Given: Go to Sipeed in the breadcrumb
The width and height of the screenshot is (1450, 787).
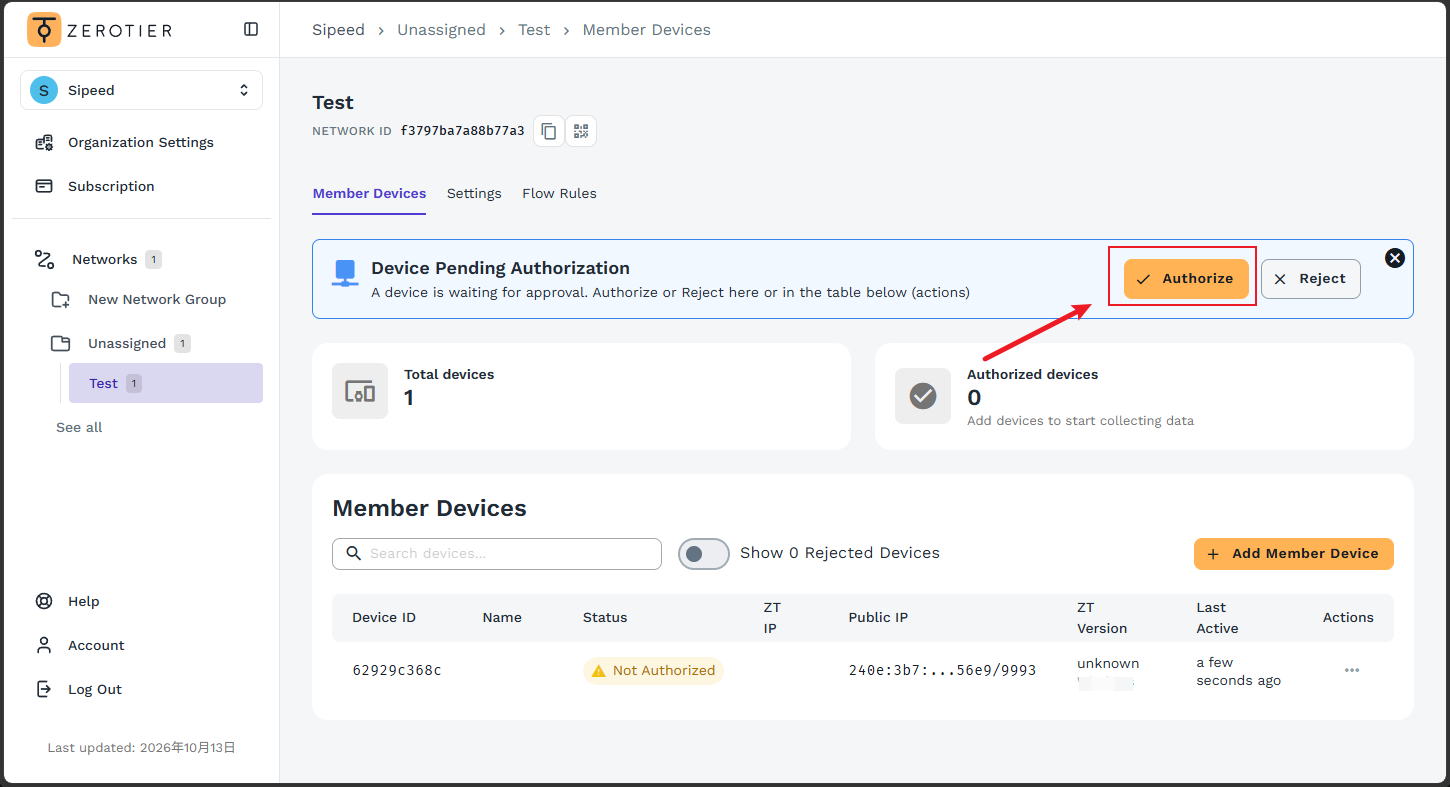Looking at the screenshot, I should pyautogui.click(x=338, y=30).
